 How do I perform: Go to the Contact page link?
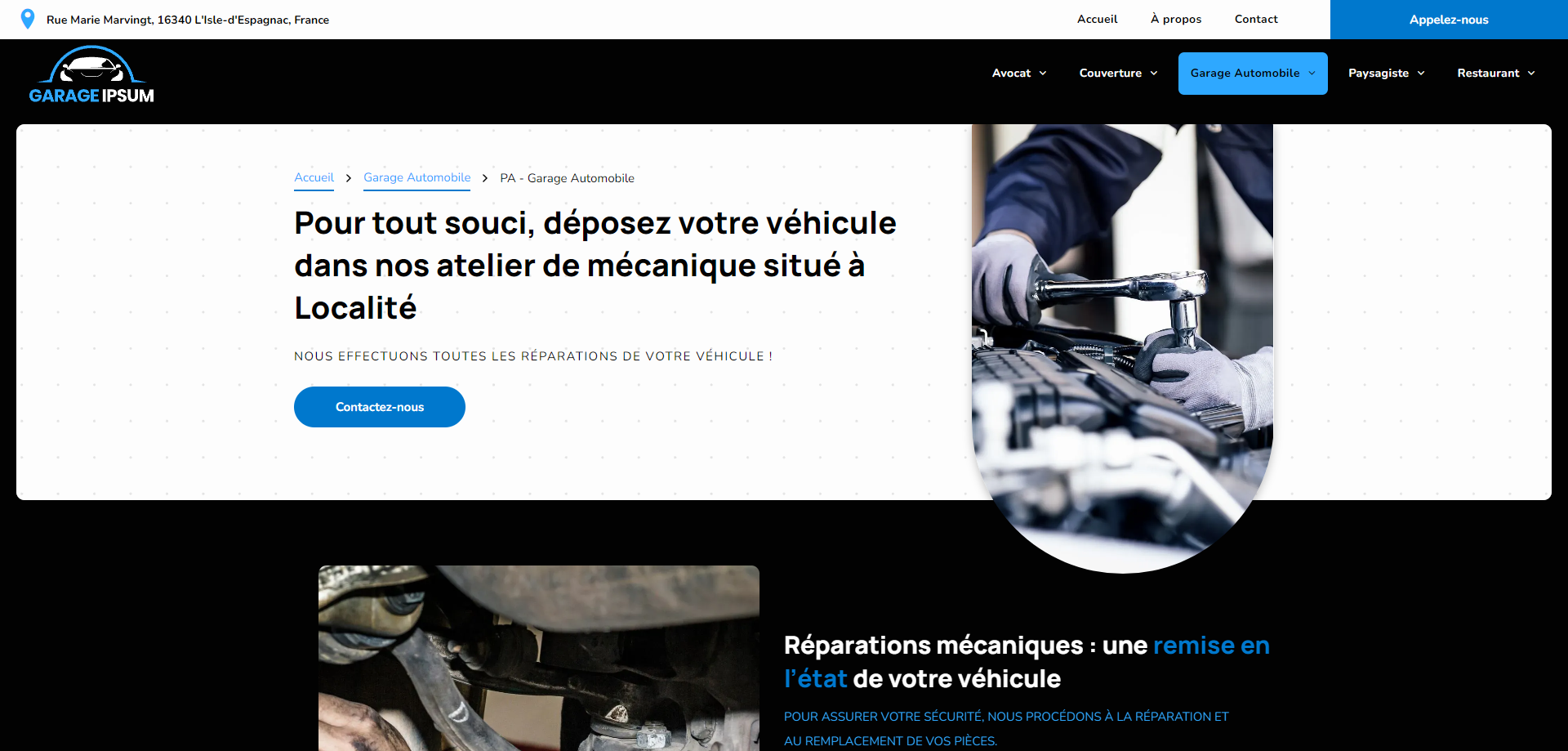[x=1256, y=19]
